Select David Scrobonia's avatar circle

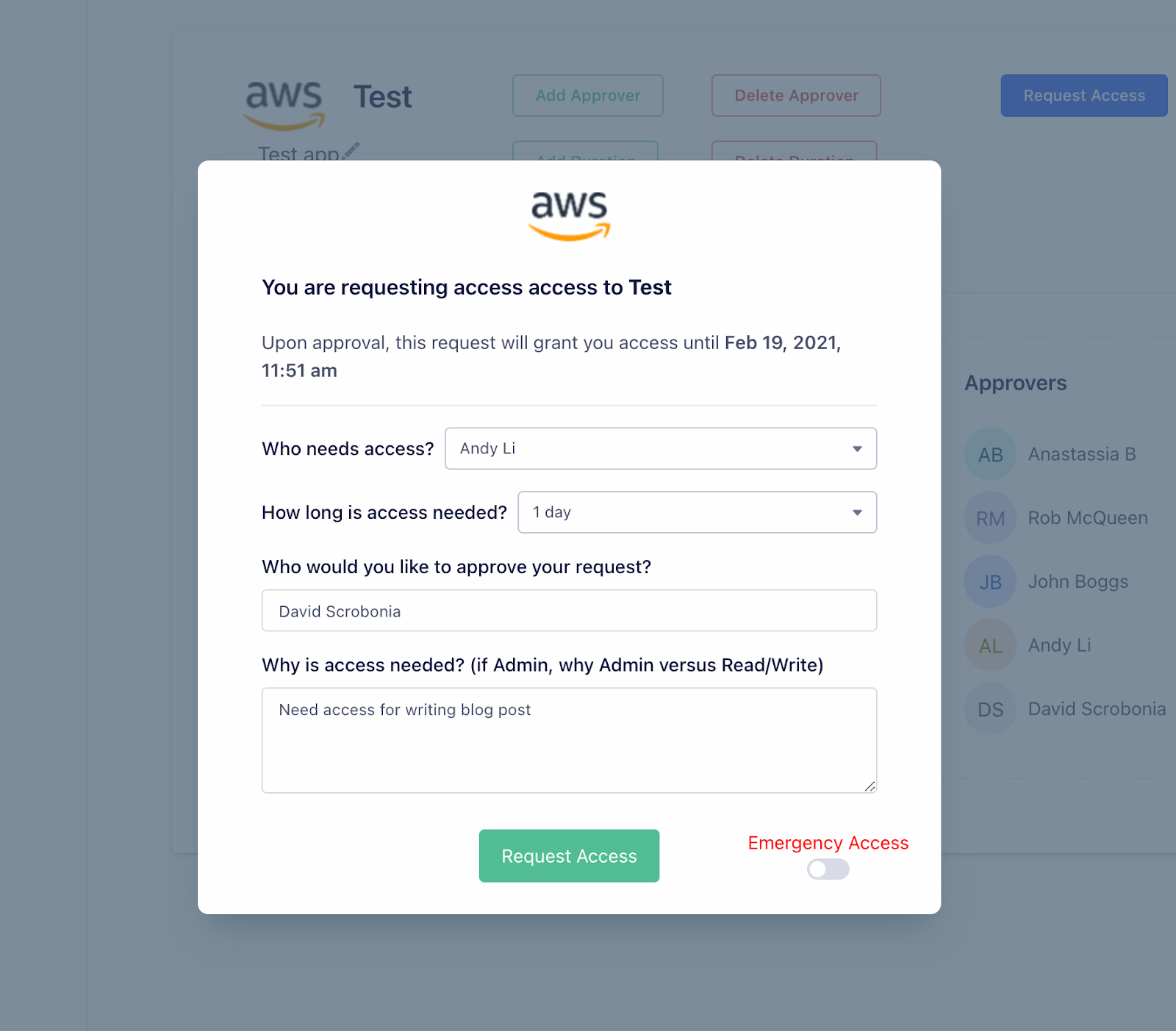(x=989, y=708)
